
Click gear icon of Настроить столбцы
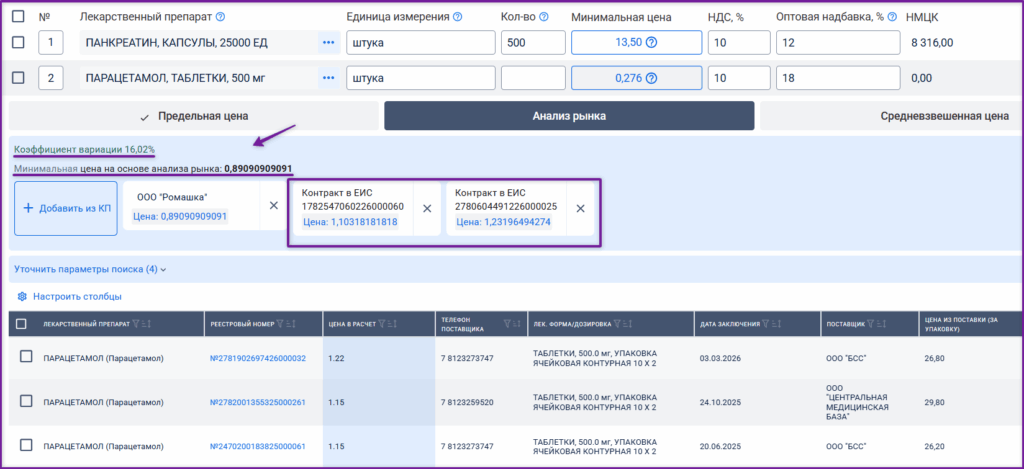tap(22, 297)
